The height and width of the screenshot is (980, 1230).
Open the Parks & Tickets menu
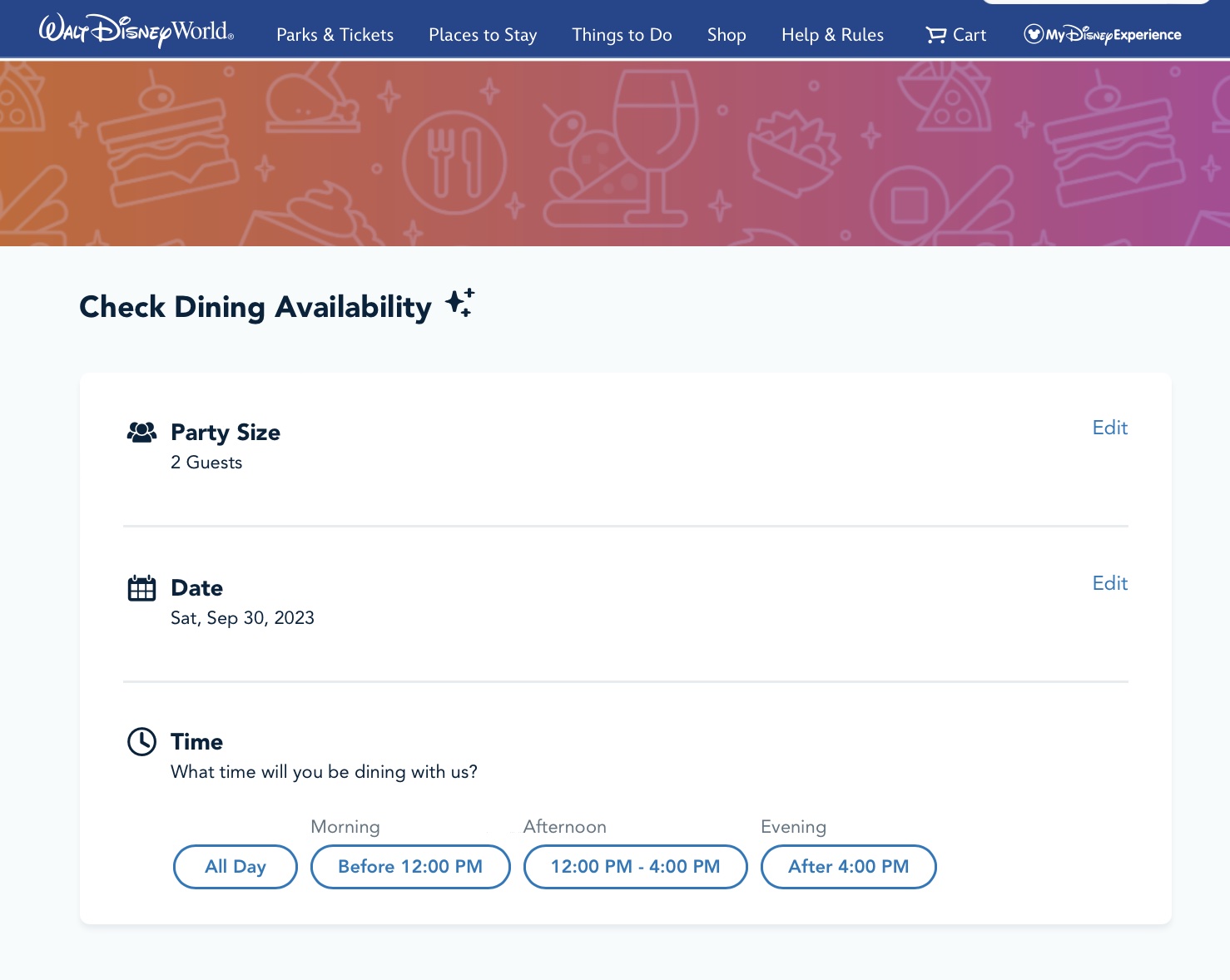click(x=335, y=35)
